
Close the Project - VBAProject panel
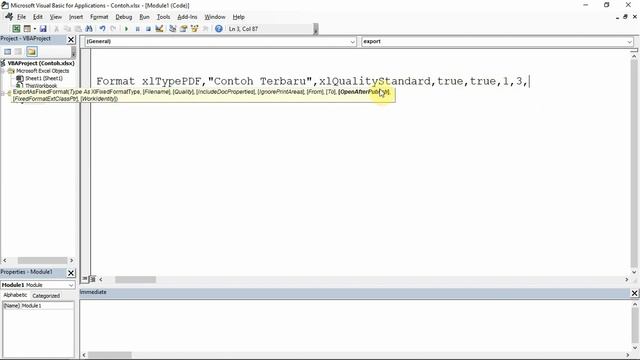[x=71, y=39]
